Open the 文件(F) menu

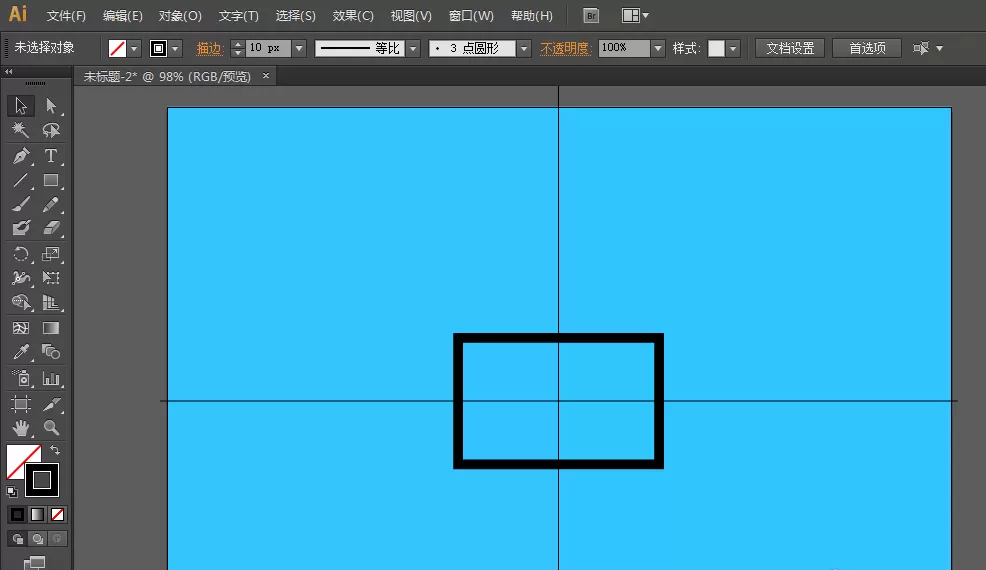click(66, 16)
